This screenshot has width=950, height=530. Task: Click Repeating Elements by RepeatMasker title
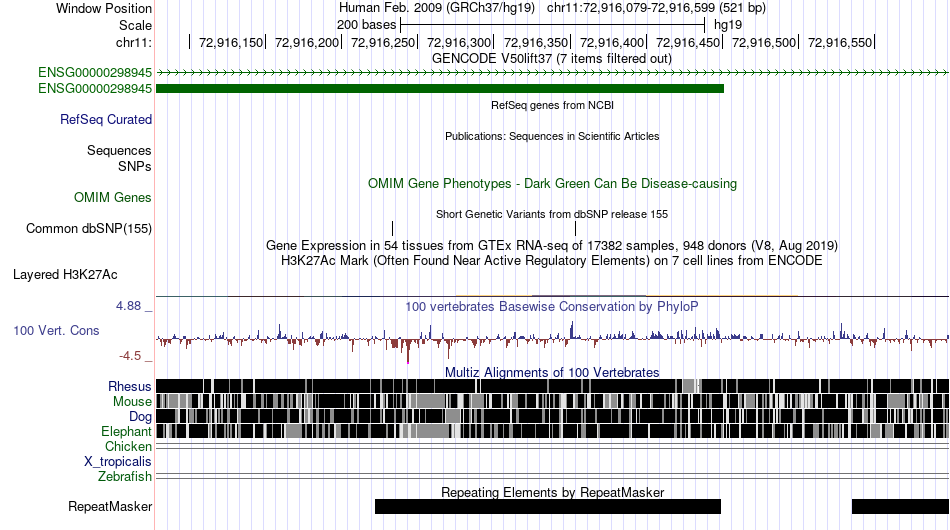(x=552, y=492)
